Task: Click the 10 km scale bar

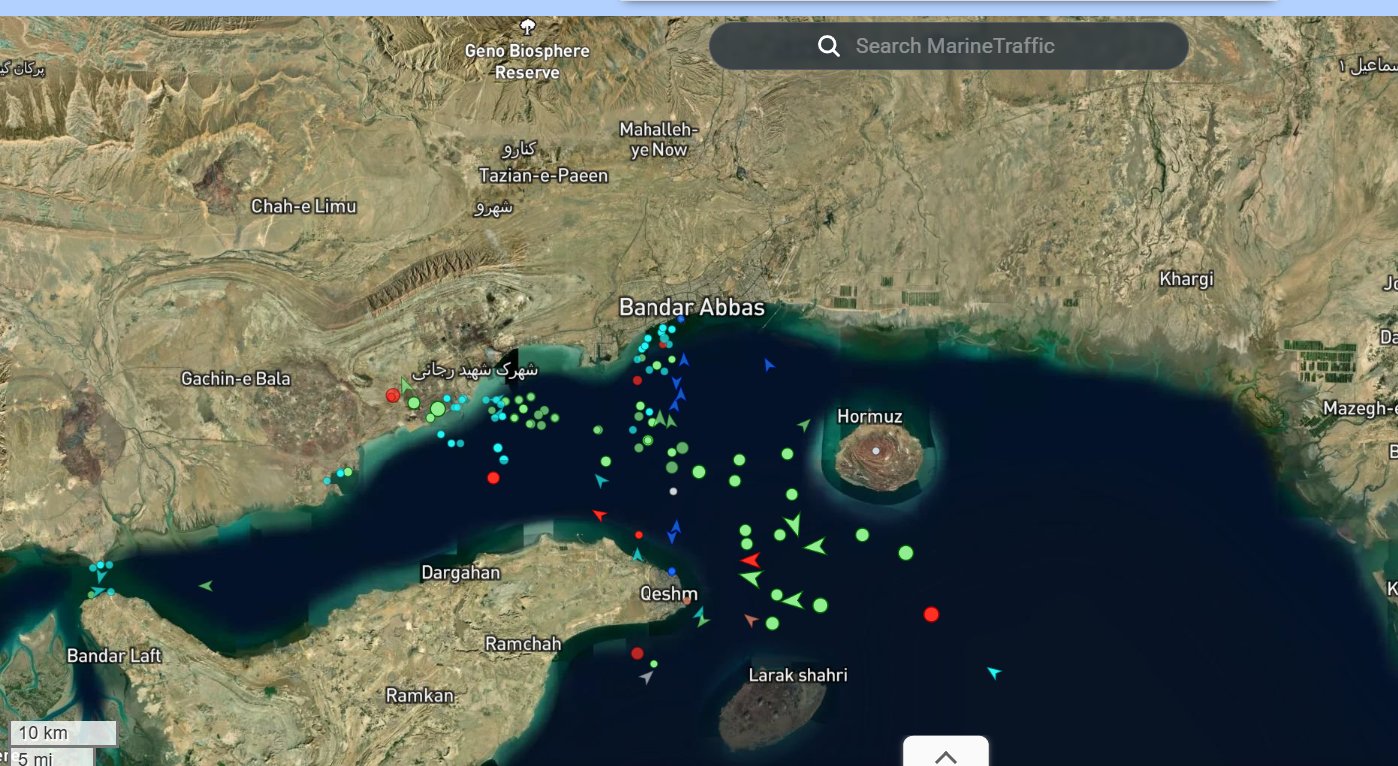Action: point(63,733)
